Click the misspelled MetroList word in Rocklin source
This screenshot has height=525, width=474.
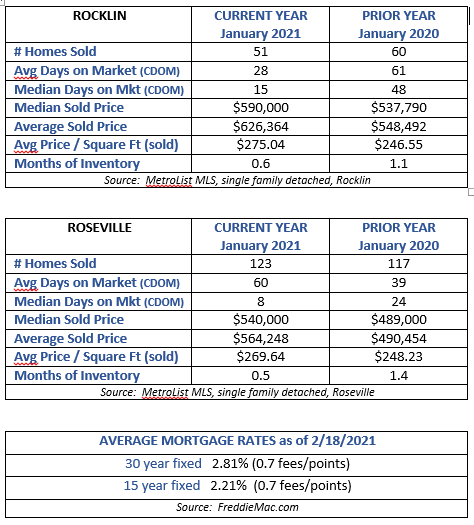169,180
